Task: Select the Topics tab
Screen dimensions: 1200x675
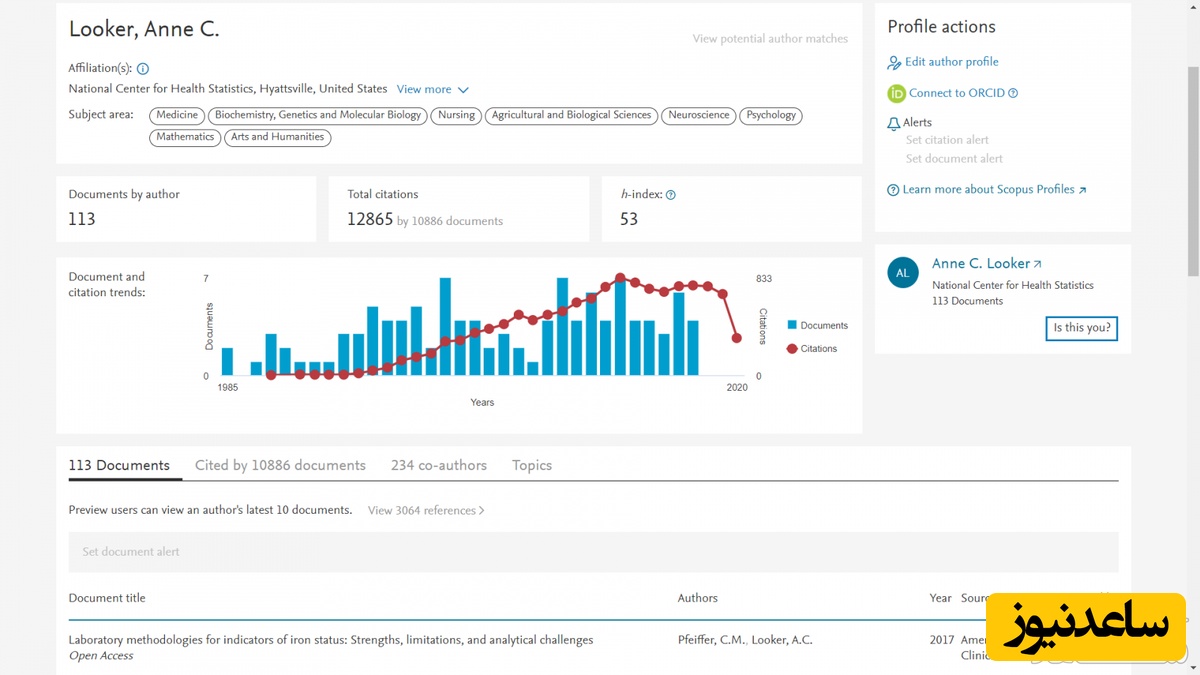Action: pyautogui.click(x=531, y=465)
